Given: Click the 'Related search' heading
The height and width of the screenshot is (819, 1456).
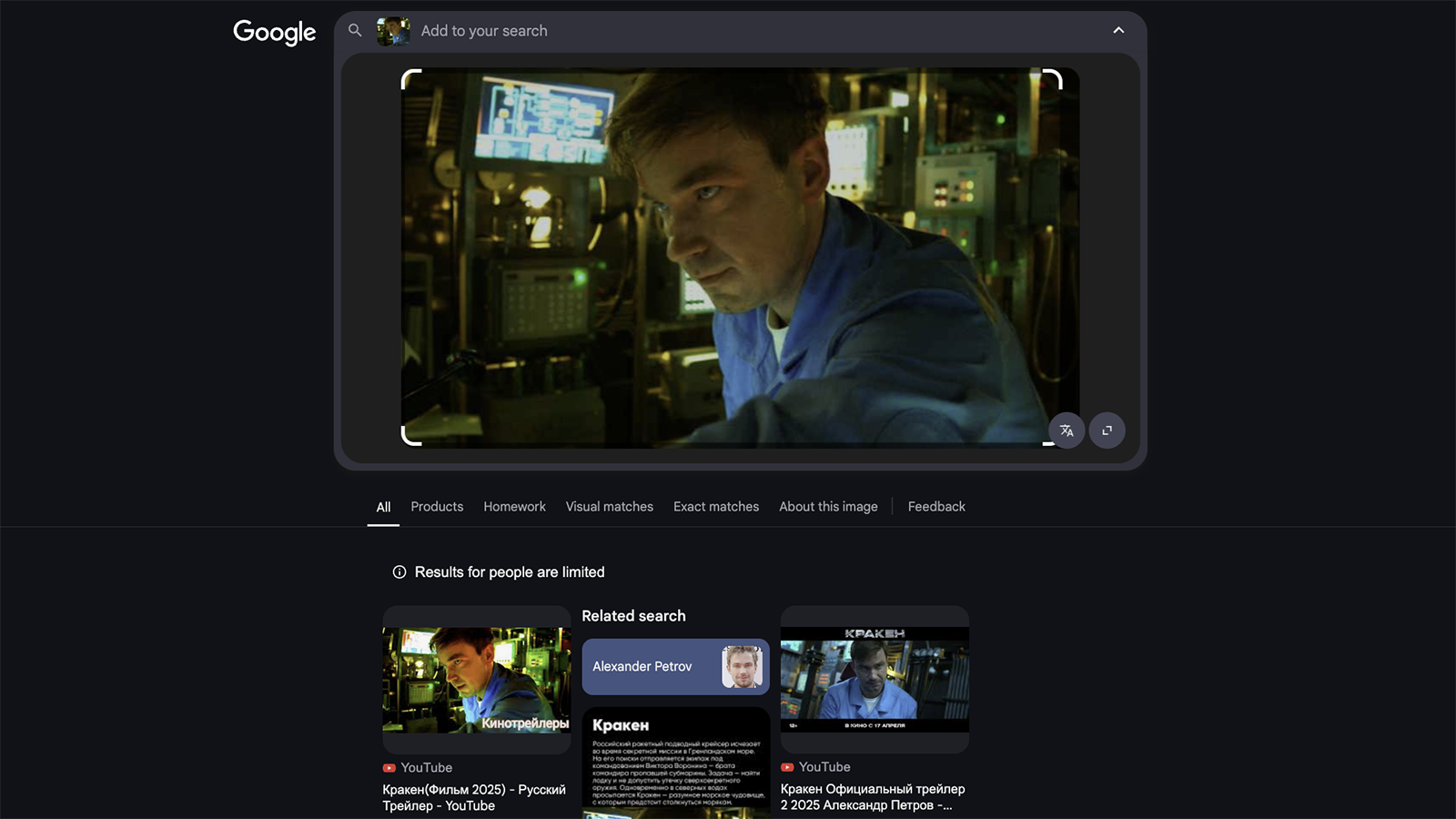Looking at the screenshot, I should pyautogui.click(x=634, y=616).
